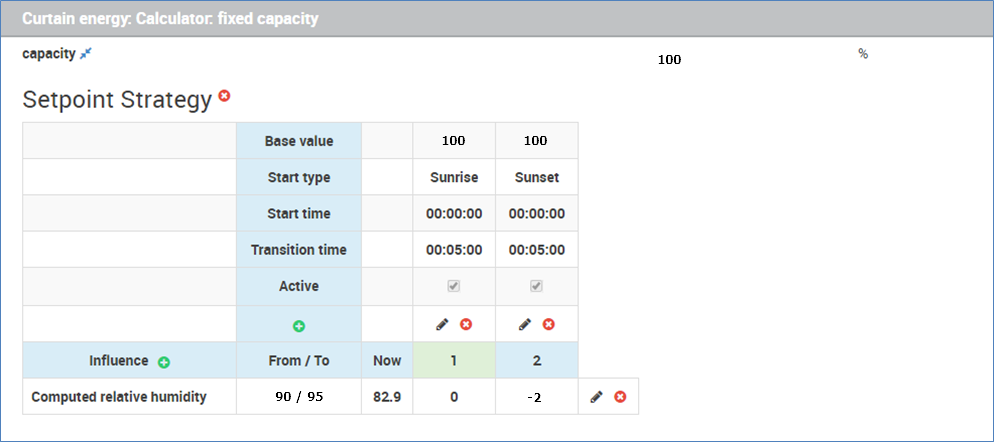Click the 90 / 95 From/To value
Screen dimensions: 994x442
tap(299, 397)
